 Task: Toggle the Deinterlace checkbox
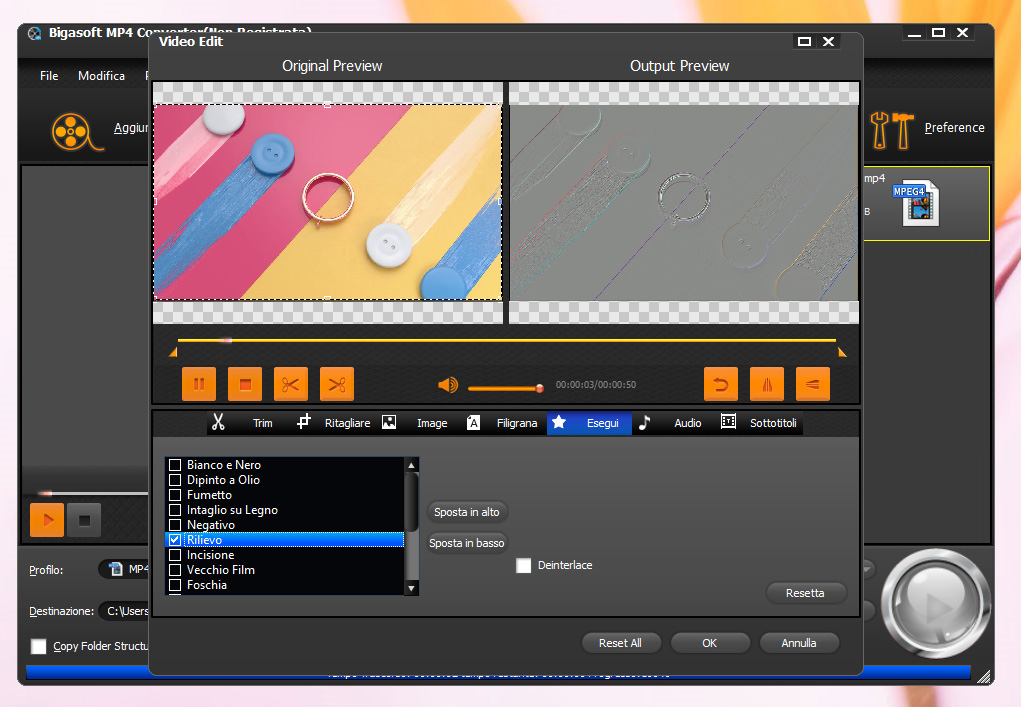point(524,566)
